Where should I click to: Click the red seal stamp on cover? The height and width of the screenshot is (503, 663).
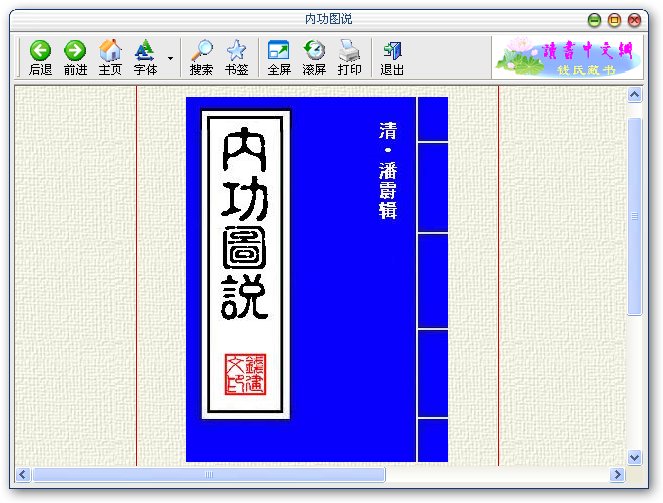click(x=245, y=375)
